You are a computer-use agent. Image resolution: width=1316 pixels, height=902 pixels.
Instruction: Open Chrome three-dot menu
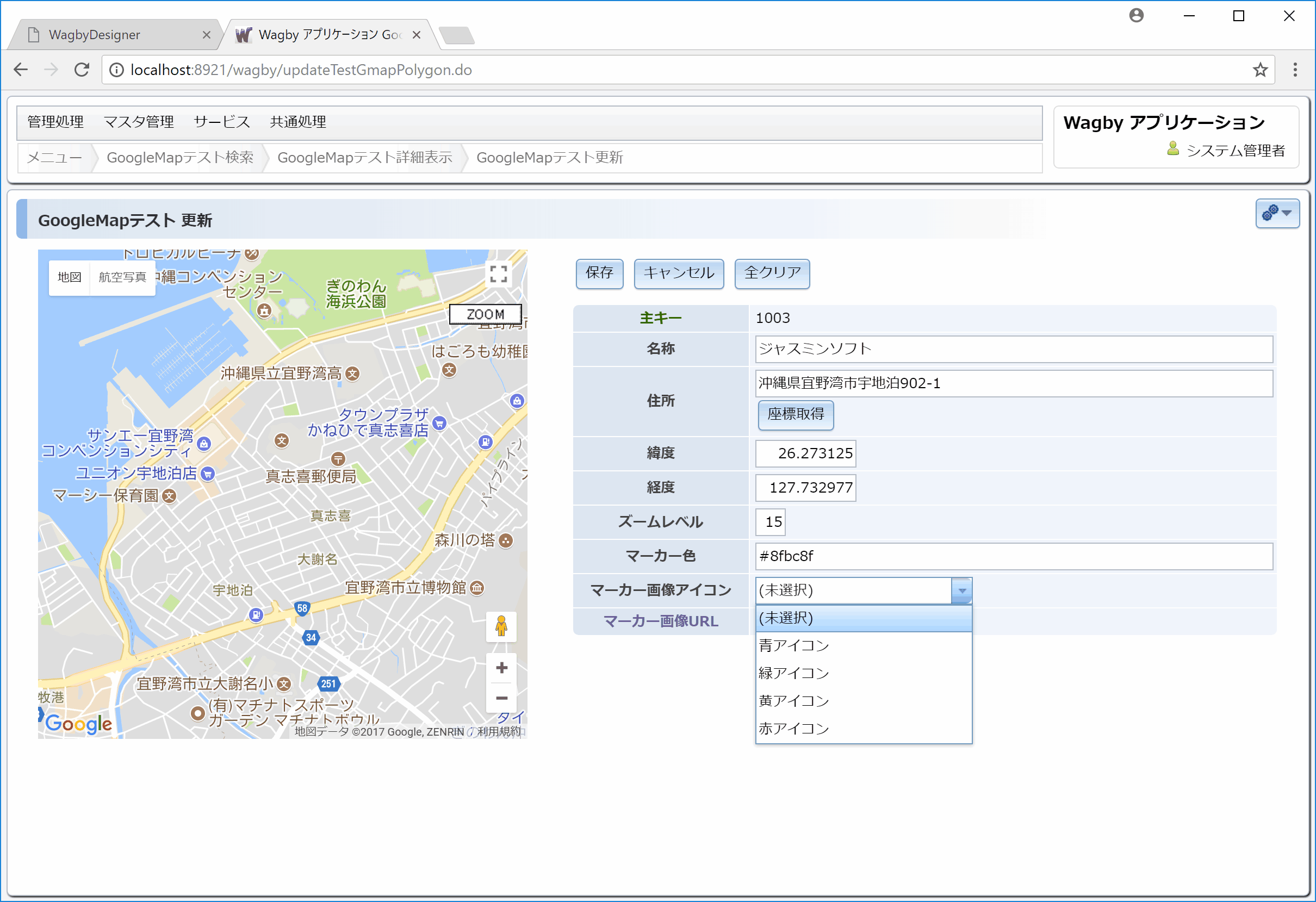click(1295, 70)
